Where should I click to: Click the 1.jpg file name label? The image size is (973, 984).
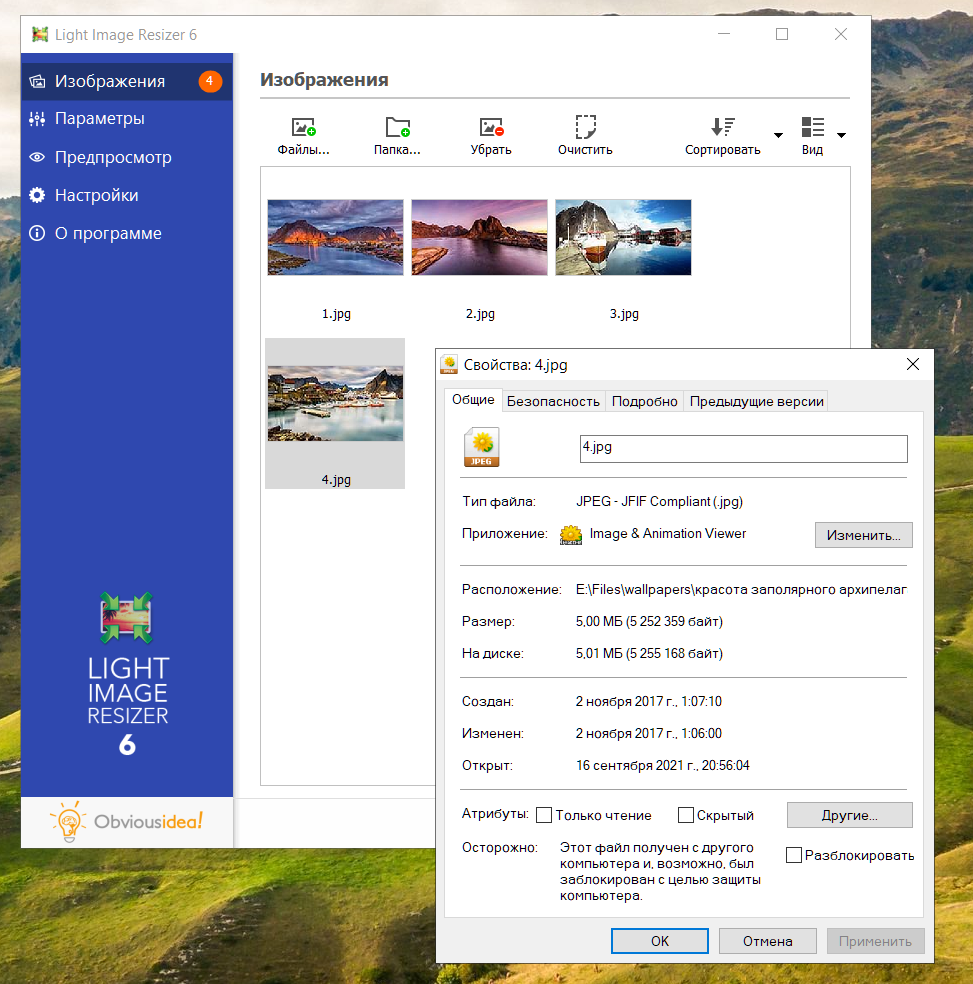click(336, 314)
